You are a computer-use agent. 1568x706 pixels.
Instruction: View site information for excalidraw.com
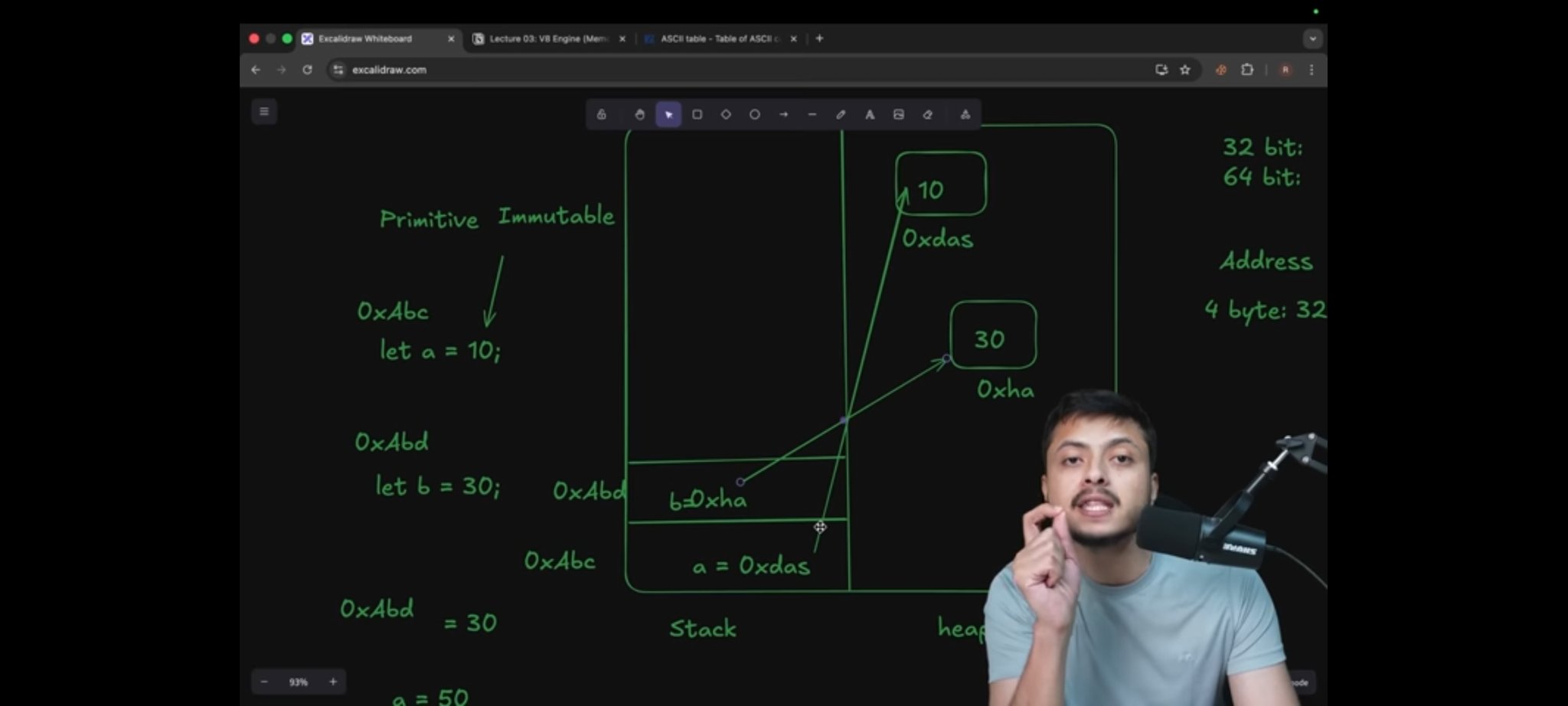click(338, 70)
